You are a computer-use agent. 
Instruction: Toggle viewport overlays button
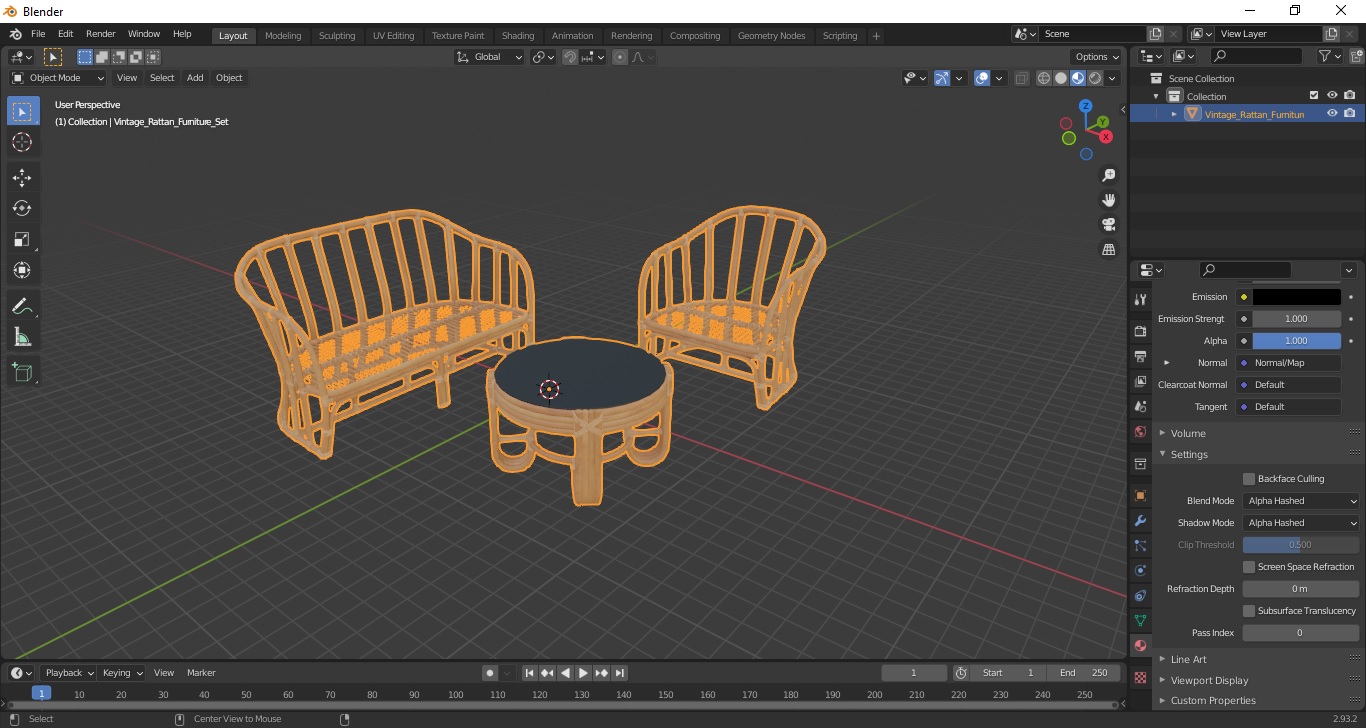tap(982, 78)
